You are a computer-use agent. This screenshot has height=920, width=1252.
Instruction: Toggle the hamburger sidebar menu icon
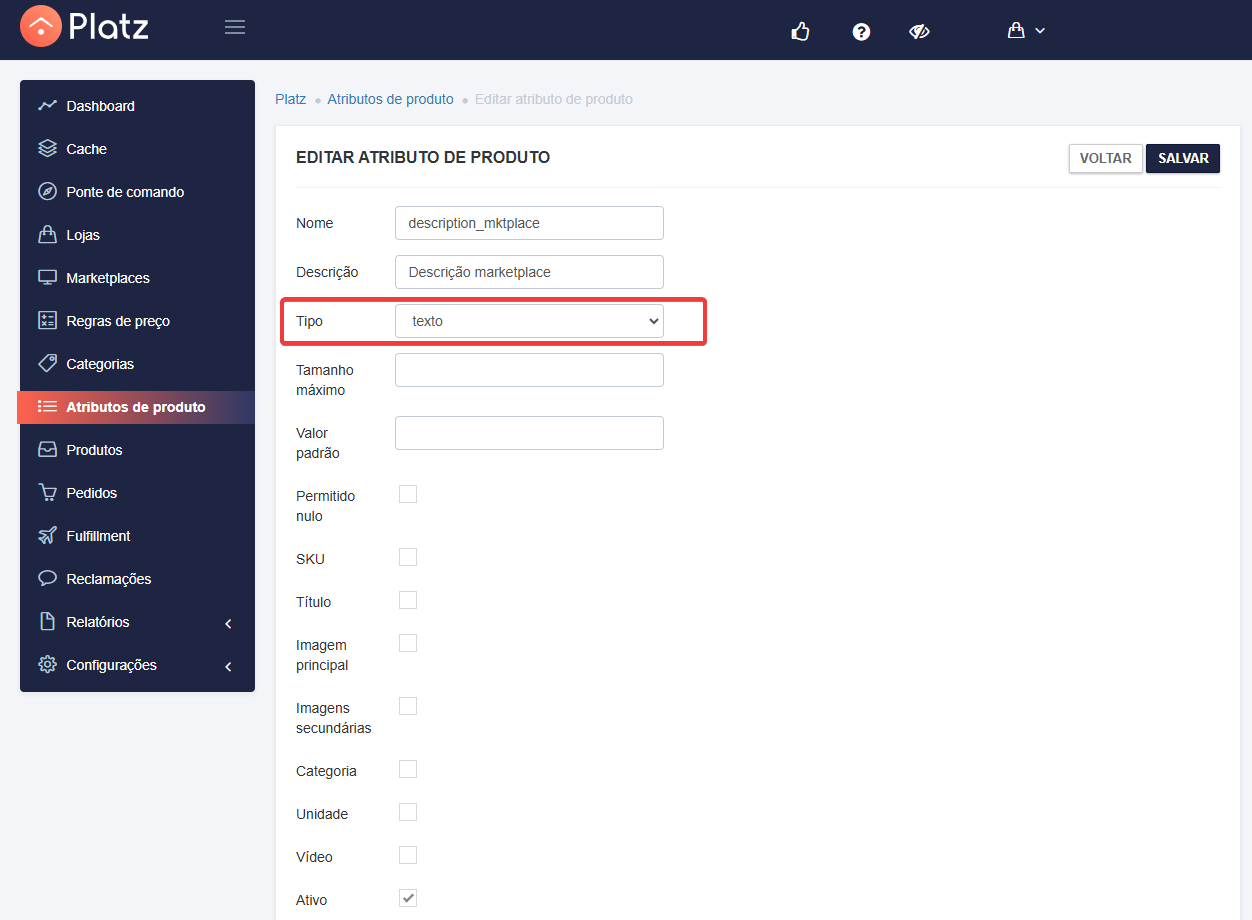tap(235, 27)
